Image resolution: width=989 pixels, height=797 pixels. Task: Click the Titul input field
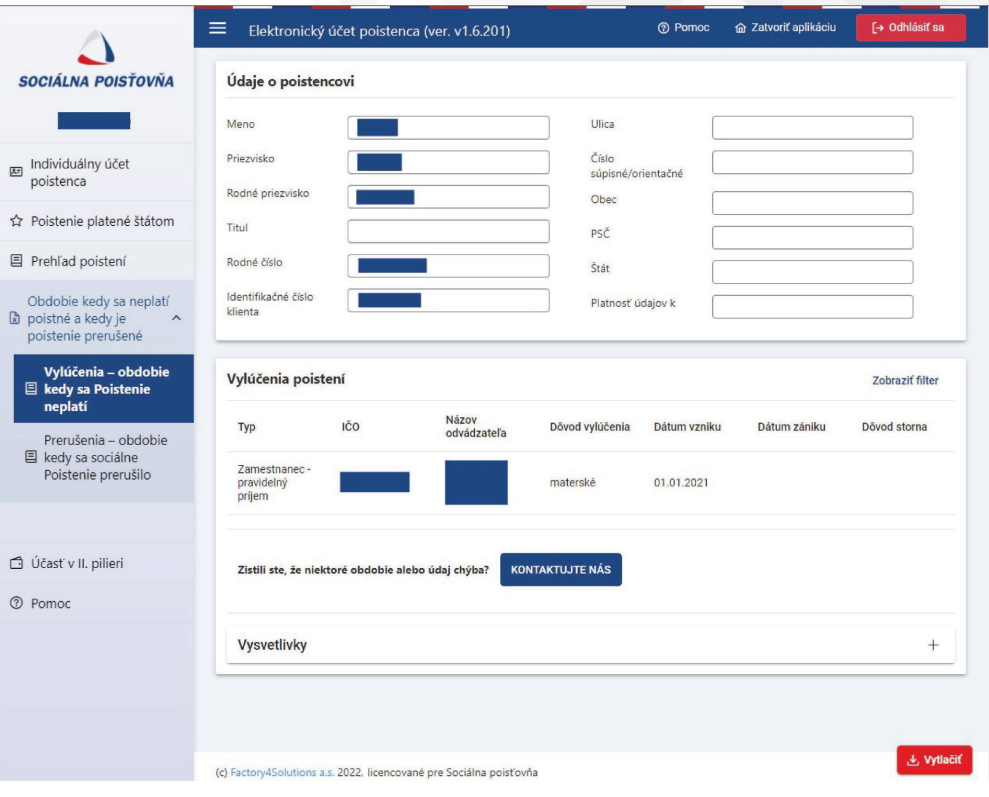click(x=448, y=231)
